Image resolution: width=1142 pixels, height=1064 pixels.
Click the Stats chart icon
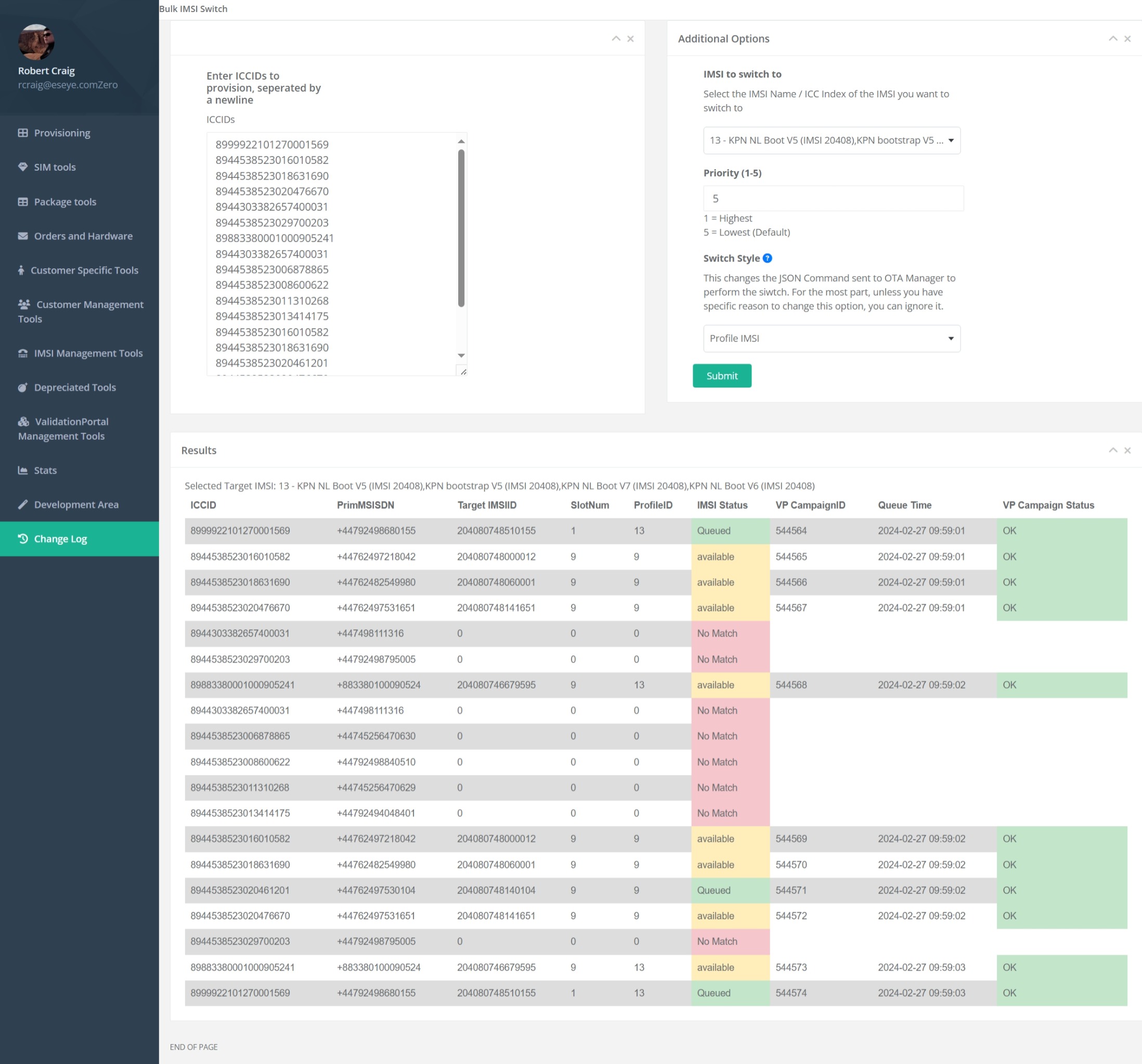click(23, 470)
